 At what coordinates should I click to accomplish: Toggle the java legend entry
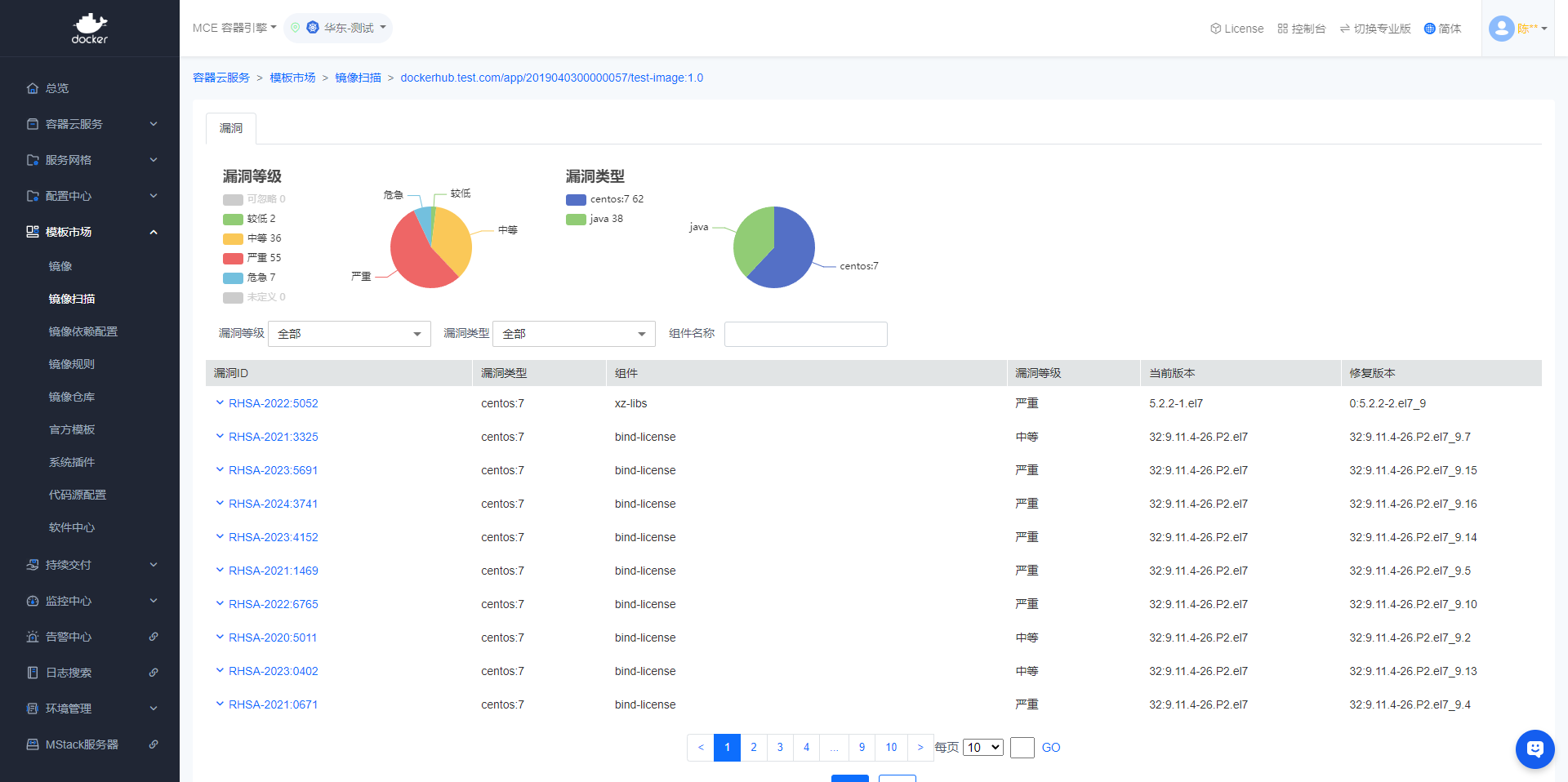[595, 219]
